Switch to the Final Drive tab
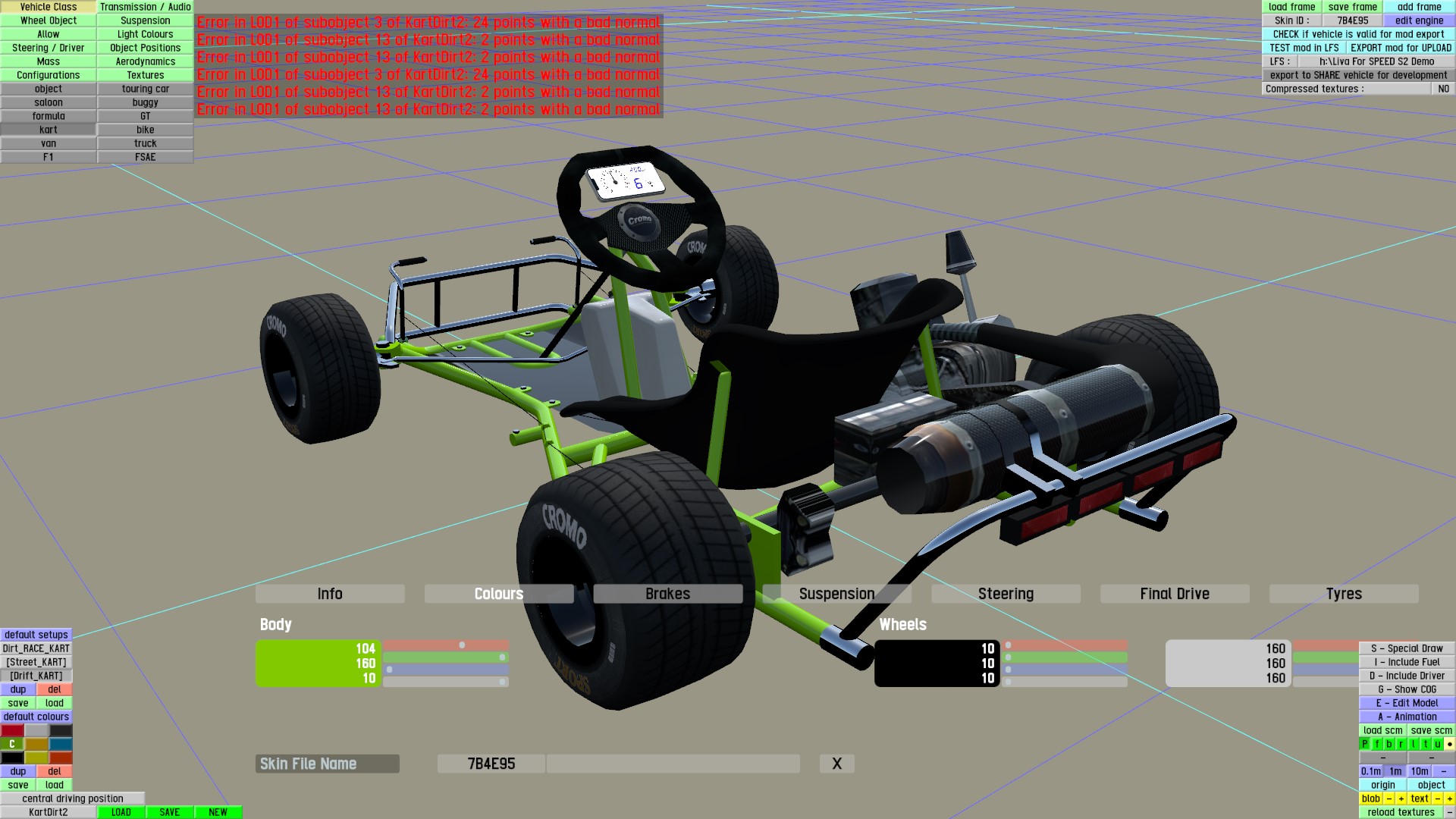Image resolution: width=1456 pixels, height=819 pixels. pyautogui.click(x=1174, y=594)
